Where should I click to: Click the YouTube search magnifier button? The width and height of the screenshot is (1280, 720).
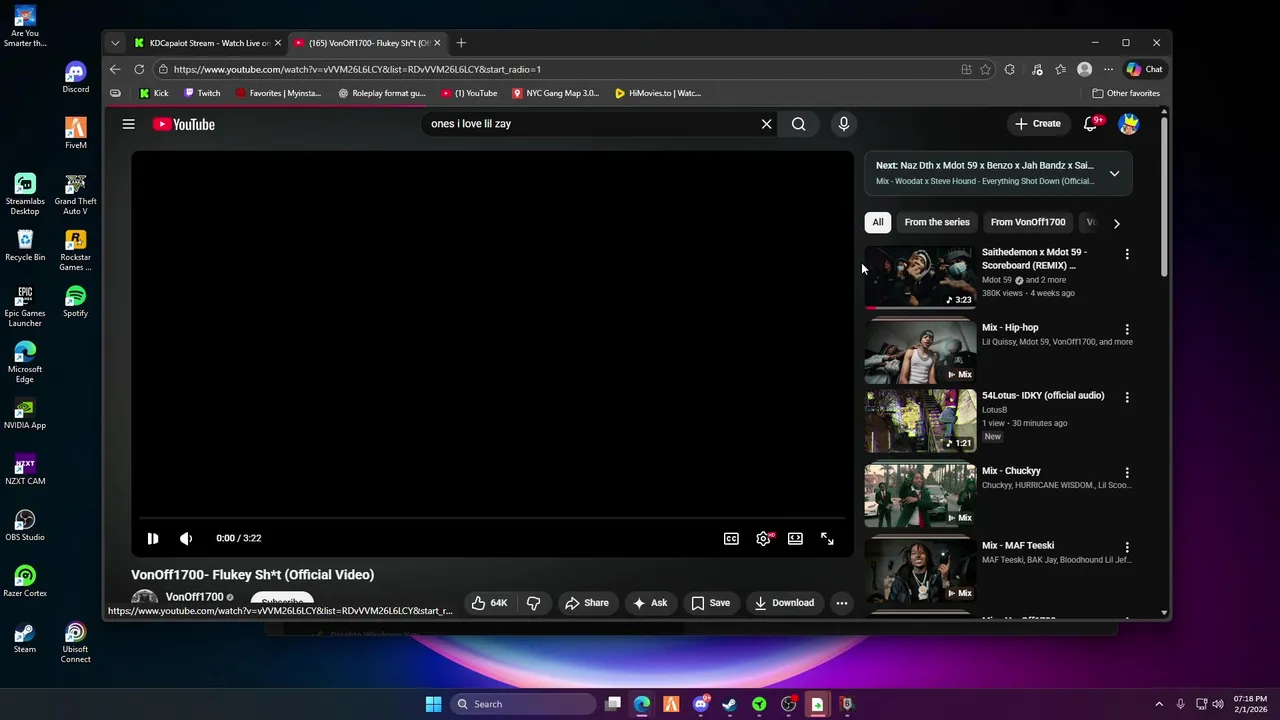tap(798, 124)
